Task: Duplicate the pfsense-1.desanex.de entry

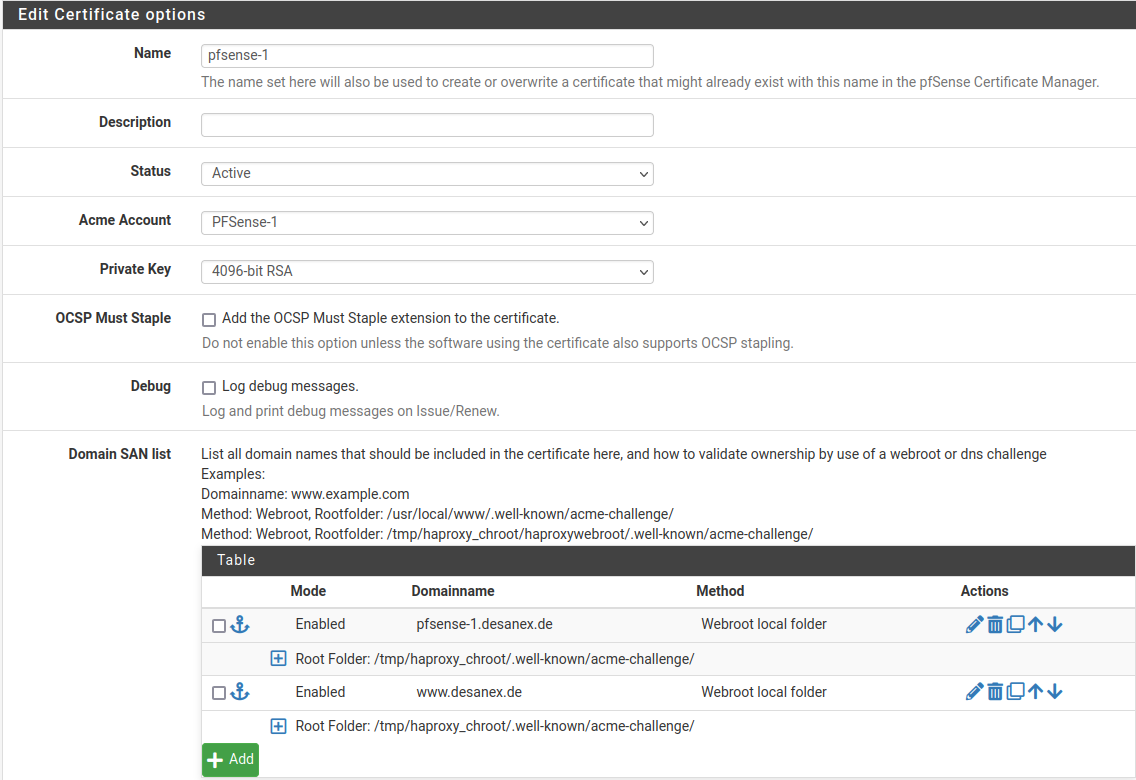Action: point(1015,625)
